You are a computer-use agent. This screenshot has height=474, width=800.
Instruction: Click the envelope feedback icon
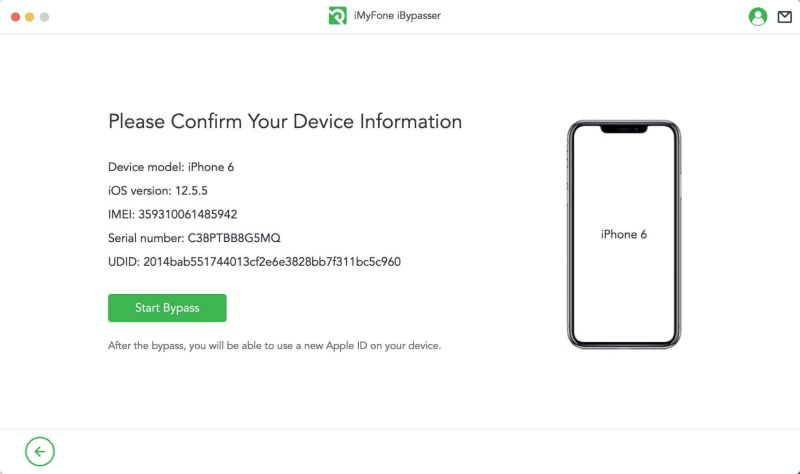(784, 16)
